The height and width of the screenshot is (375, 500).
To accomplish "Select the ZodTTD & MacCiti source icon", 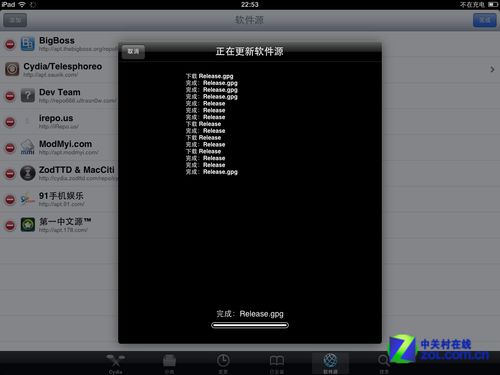I will (x=28, y=173).
